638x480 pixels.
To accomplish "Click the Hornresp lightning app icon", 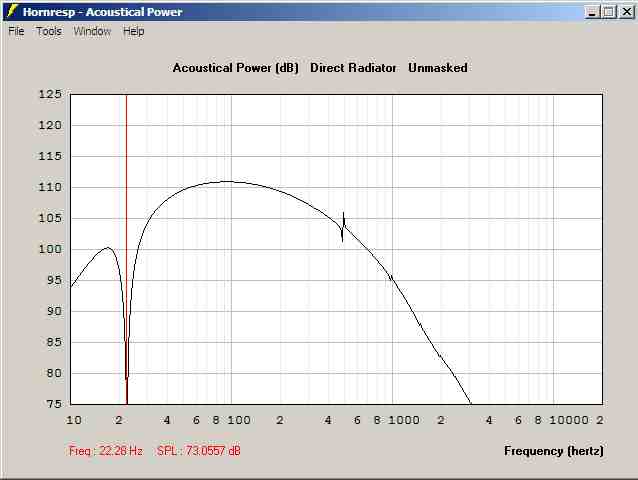I will [12, 11].
